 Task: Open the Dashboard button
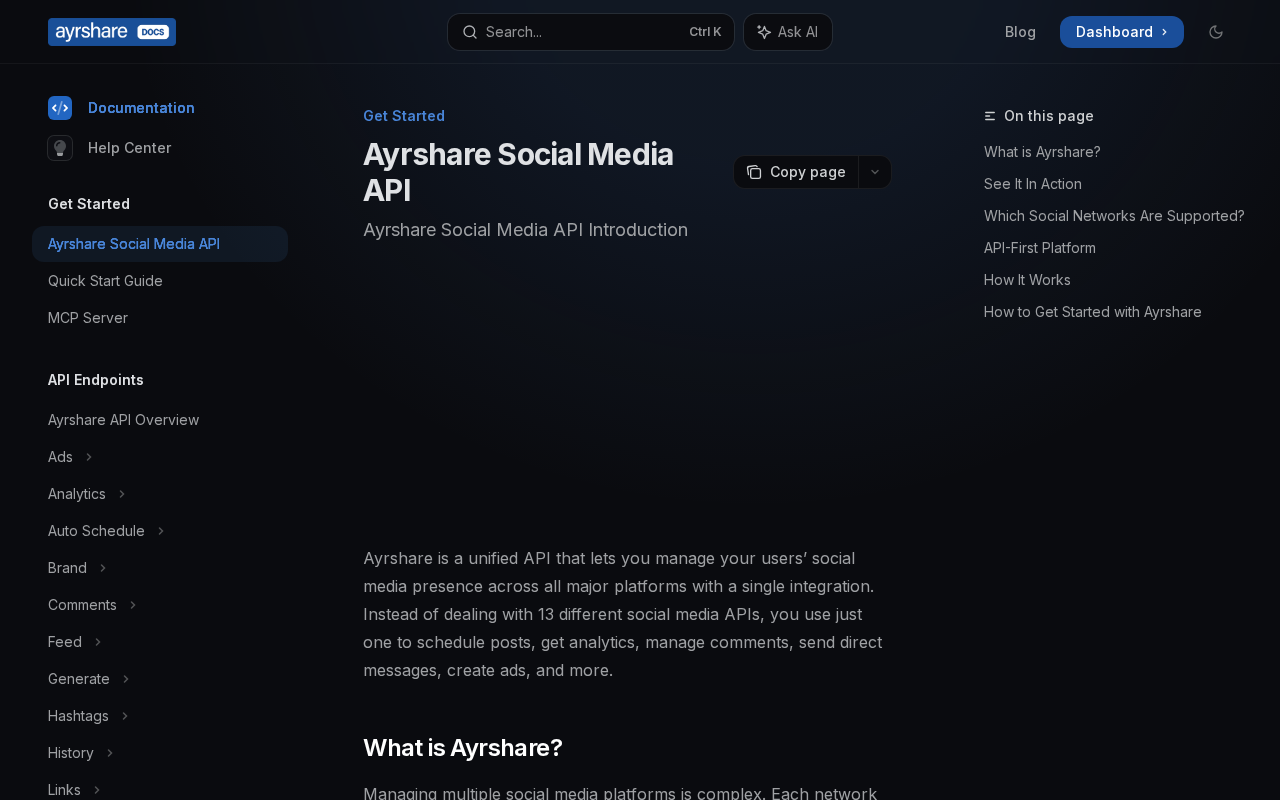(1121, 32)
